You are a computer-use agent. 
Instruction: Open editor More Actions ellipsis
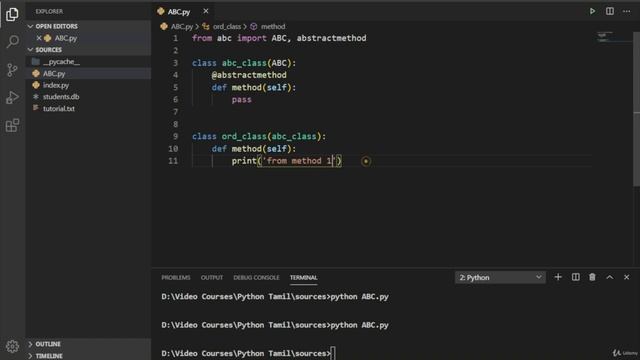pos(627,11)
